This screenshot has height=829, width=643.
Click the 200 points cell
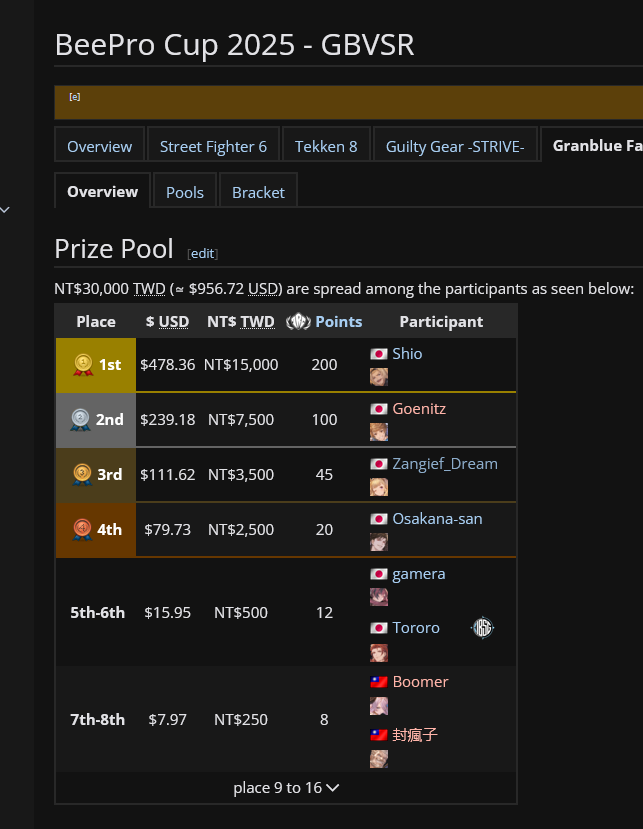point(324,365)
